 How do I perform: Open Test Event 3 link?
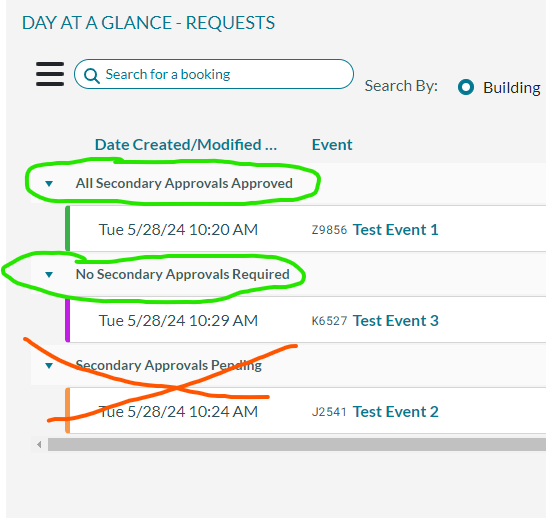[396, 321]
